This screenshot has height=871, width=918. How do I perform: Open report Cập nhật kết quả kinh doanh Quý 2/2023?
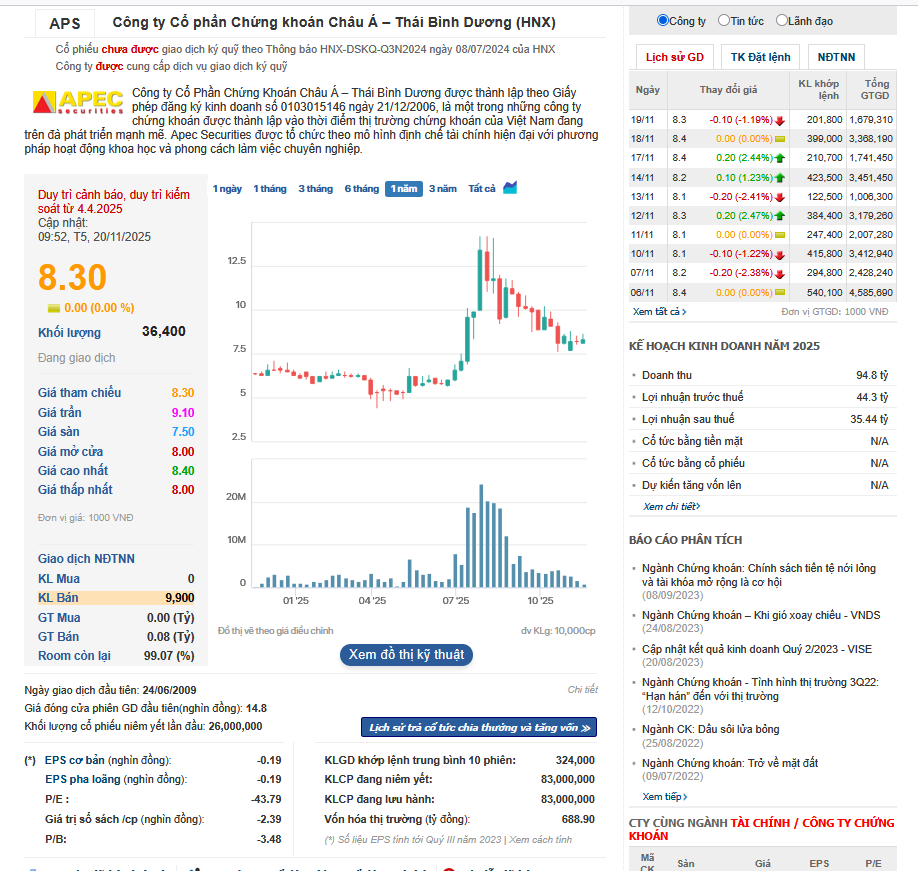click(757, 649)
